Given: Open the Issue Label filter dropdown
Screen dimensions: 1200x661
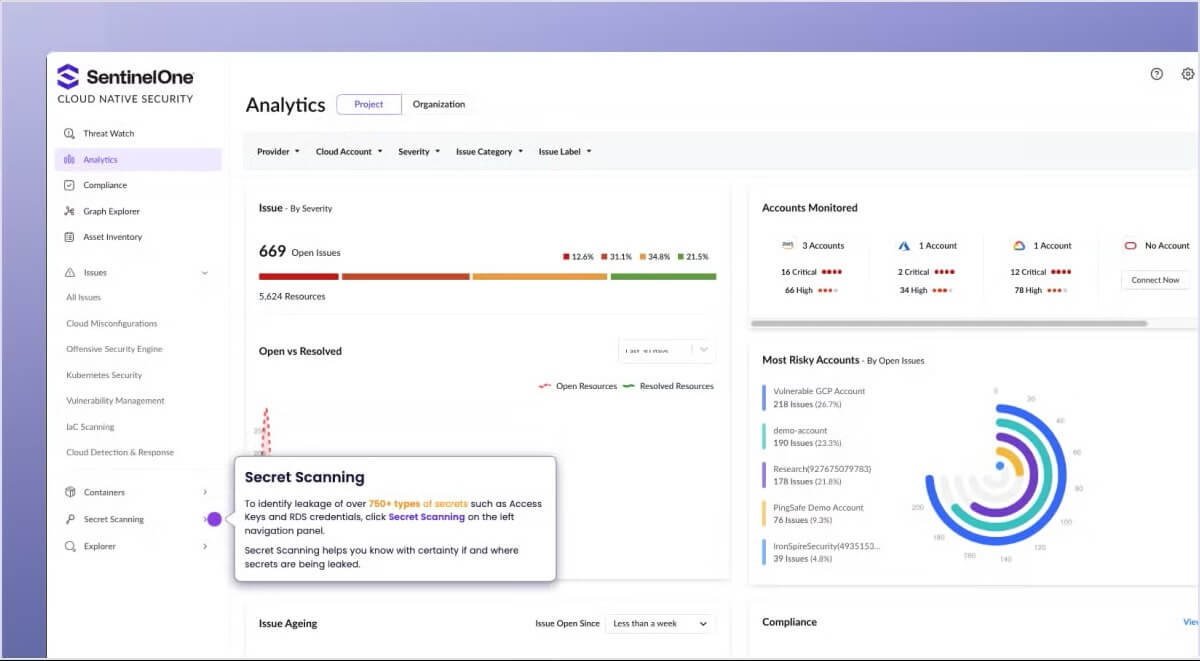Looking at the screenshot, I should pos(565,152).
